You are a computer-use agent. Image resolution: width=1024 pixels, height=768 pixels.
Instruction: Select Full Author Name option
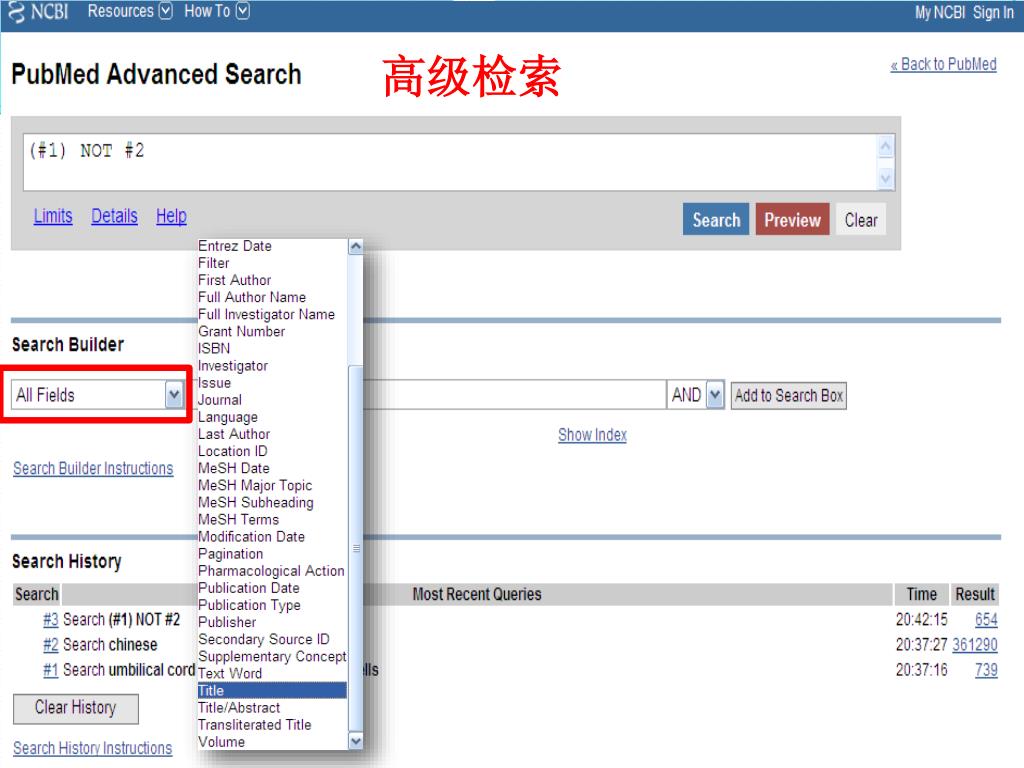pyautogui.click(x=272, y=297)
